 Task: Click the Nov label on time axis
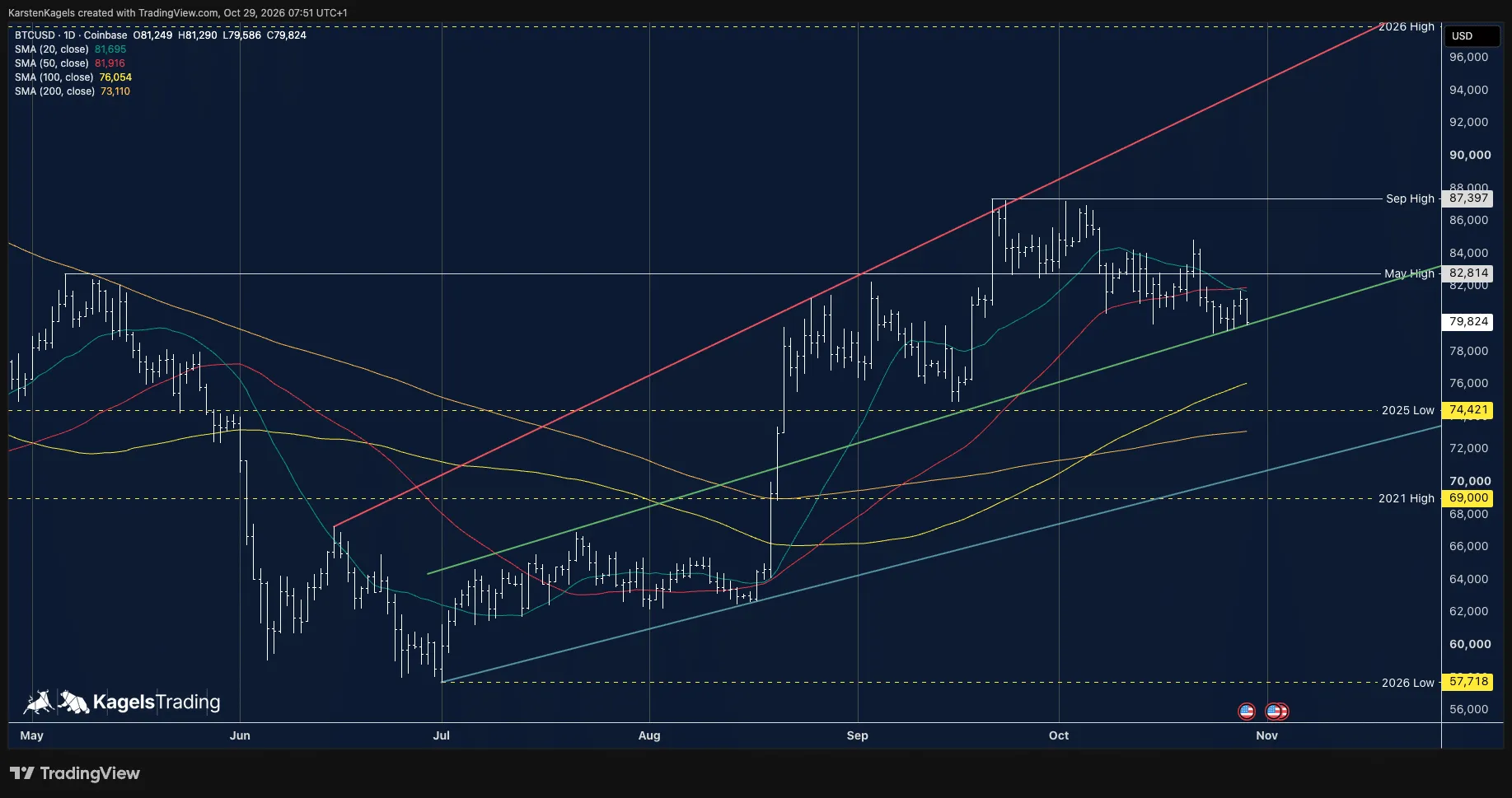(x=1266, y=735)
